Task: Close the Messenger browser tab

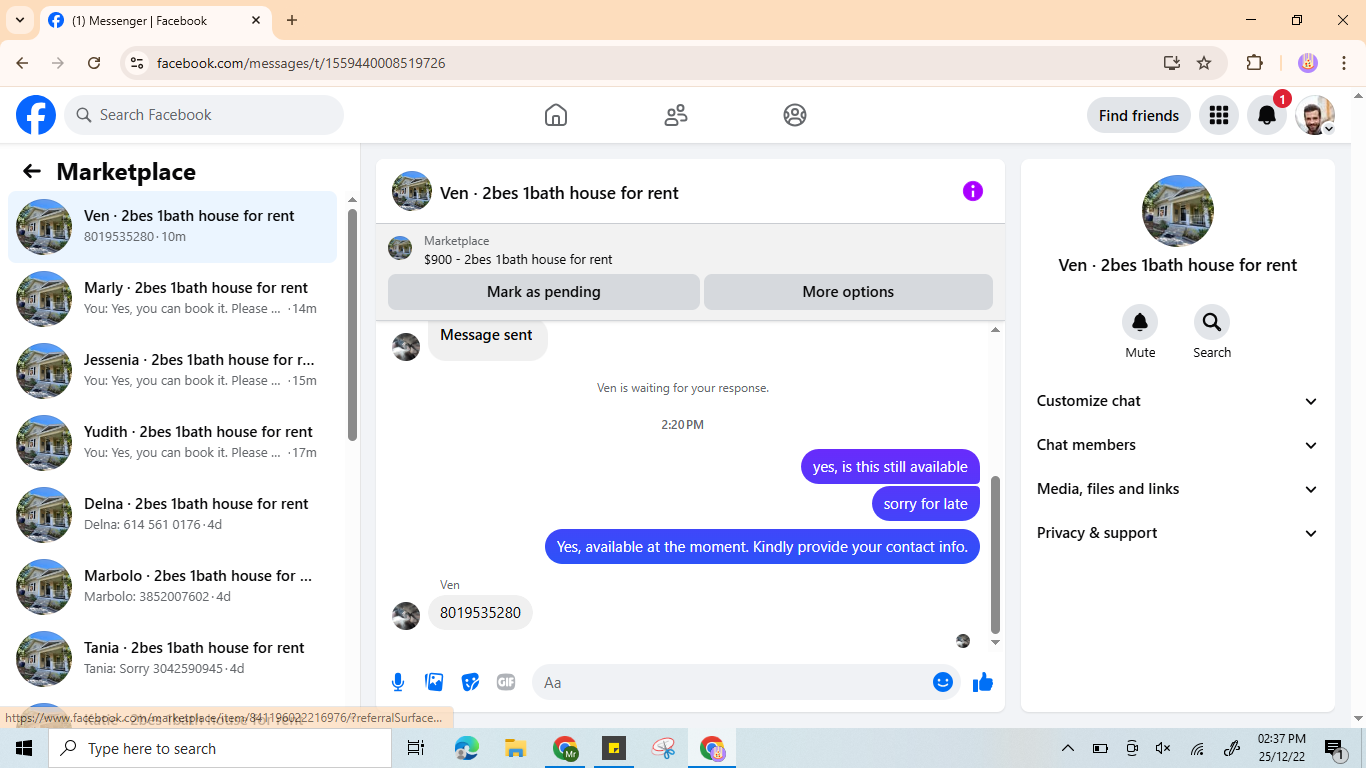Action: pyautogui.click(x=256, y=20)
